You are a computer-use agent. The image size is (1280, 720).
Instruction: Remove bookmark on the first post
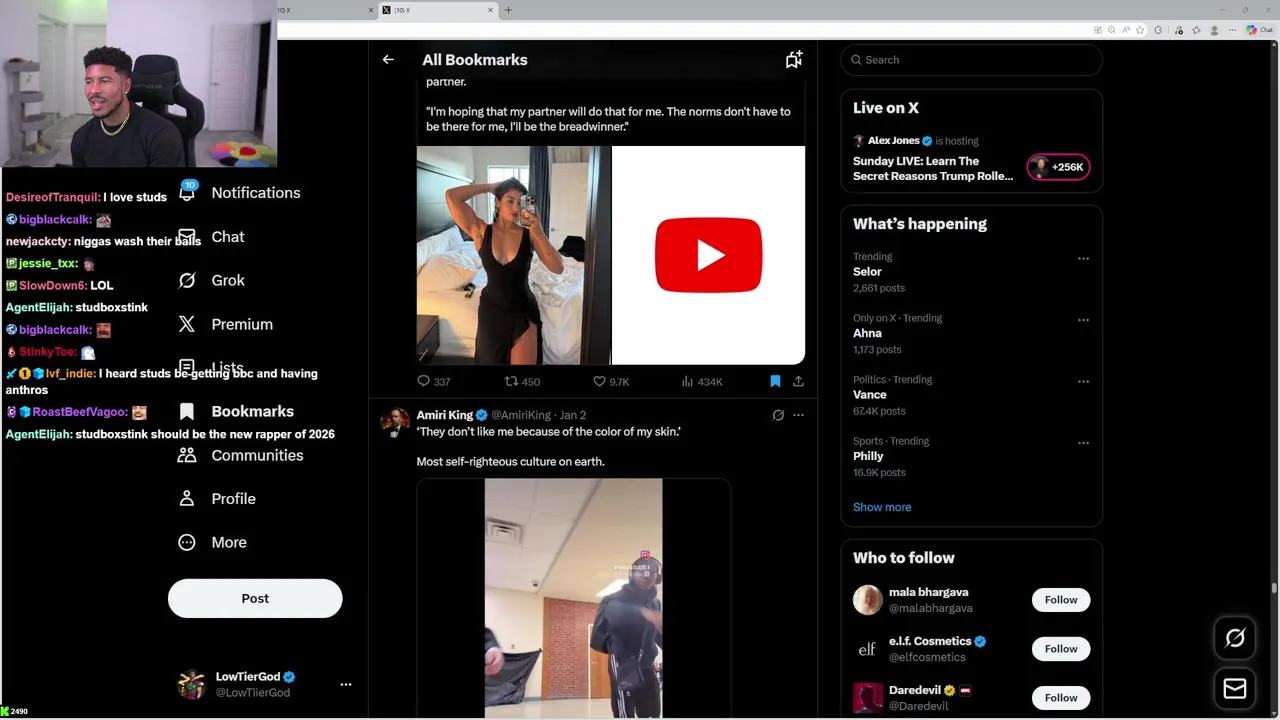point(775,381)
